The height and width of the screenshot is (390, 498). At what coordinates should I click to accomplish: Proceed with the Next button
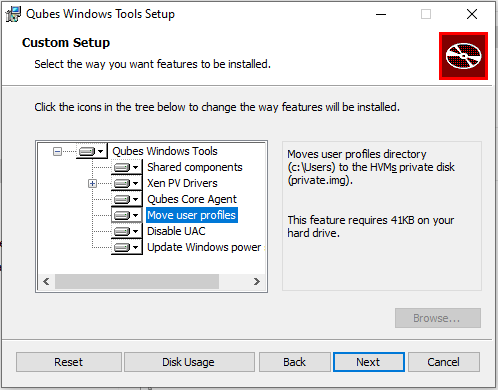point(369,362)
